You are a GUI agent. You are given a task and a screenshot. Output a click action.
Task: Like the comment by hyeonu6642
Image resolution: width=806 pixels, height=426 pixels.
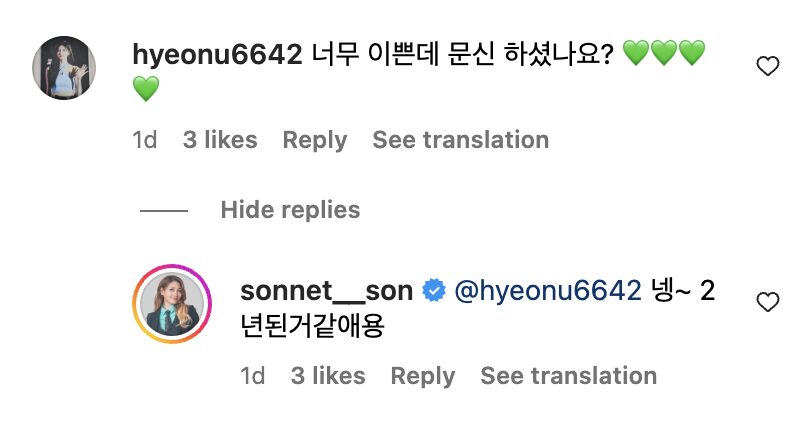click(767, 67)
